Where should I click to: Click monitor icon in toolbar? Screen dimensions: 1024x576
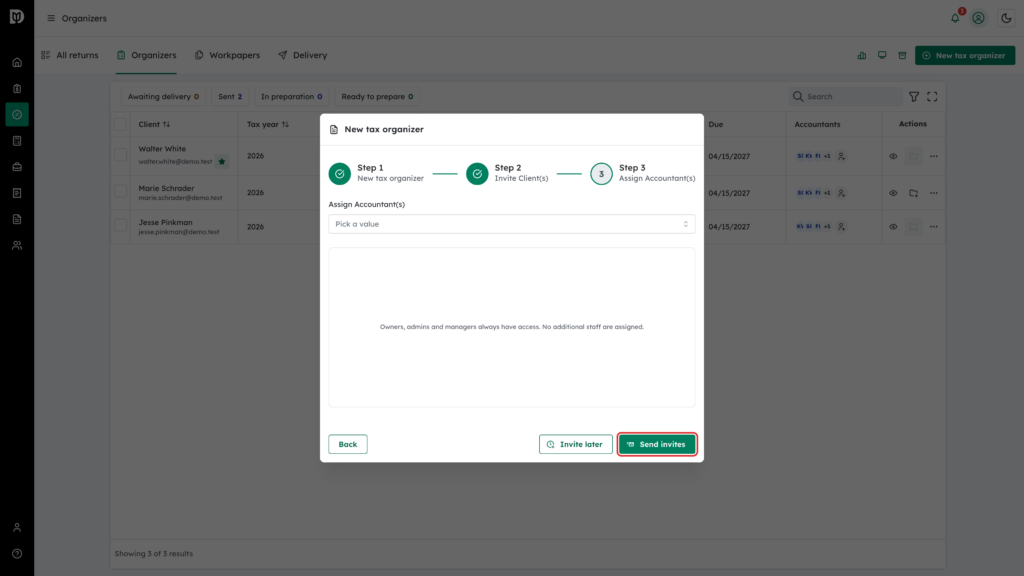882,56
